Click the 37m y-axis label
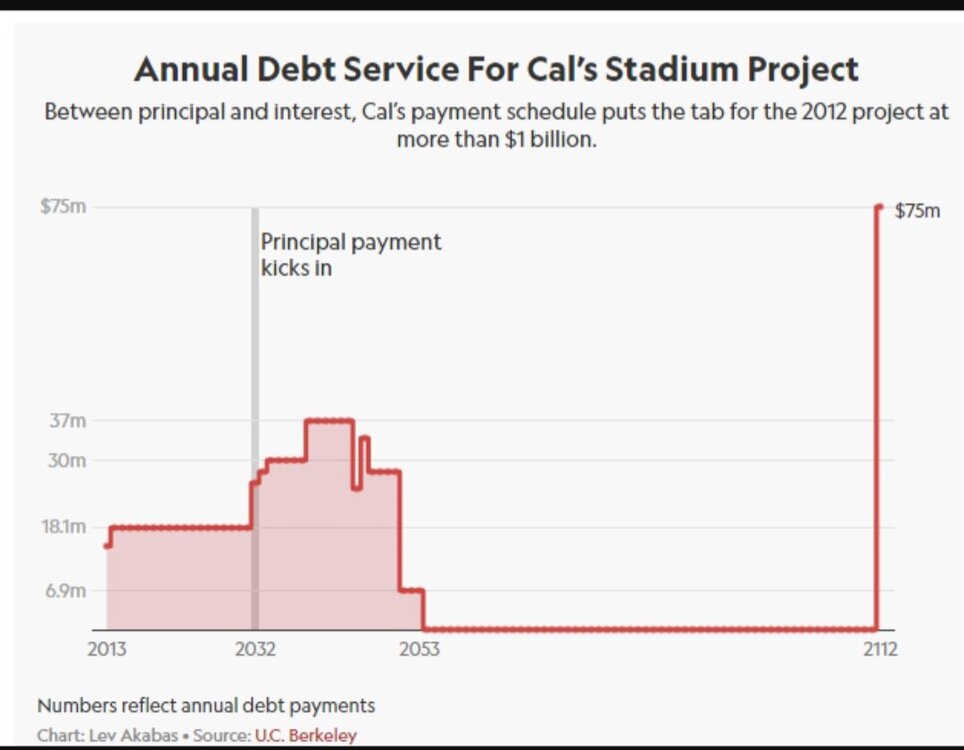964x750 pixels. tap(68, 420)
